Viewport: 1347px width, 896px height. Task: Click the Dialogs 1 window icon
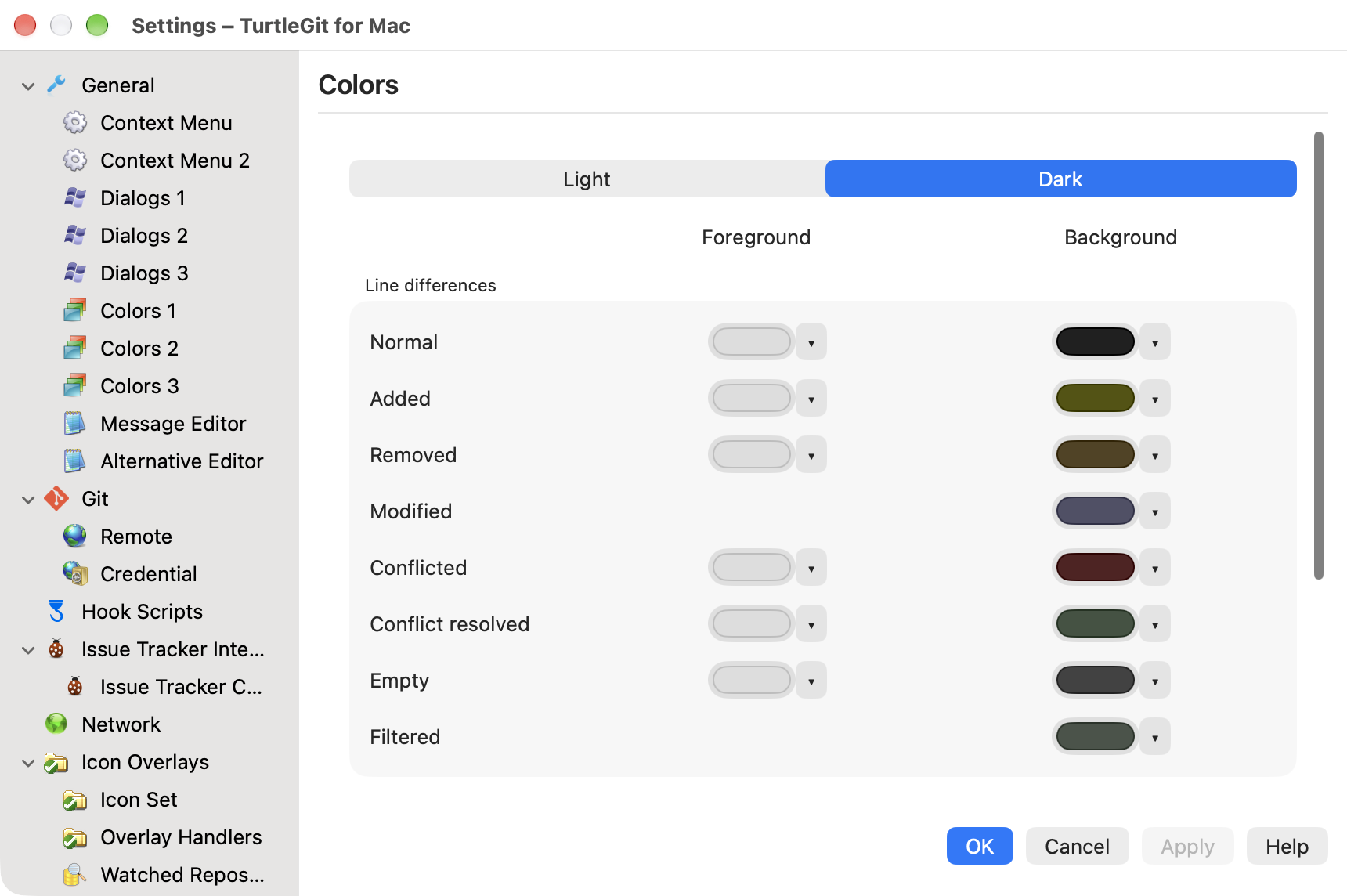[75, 197]
